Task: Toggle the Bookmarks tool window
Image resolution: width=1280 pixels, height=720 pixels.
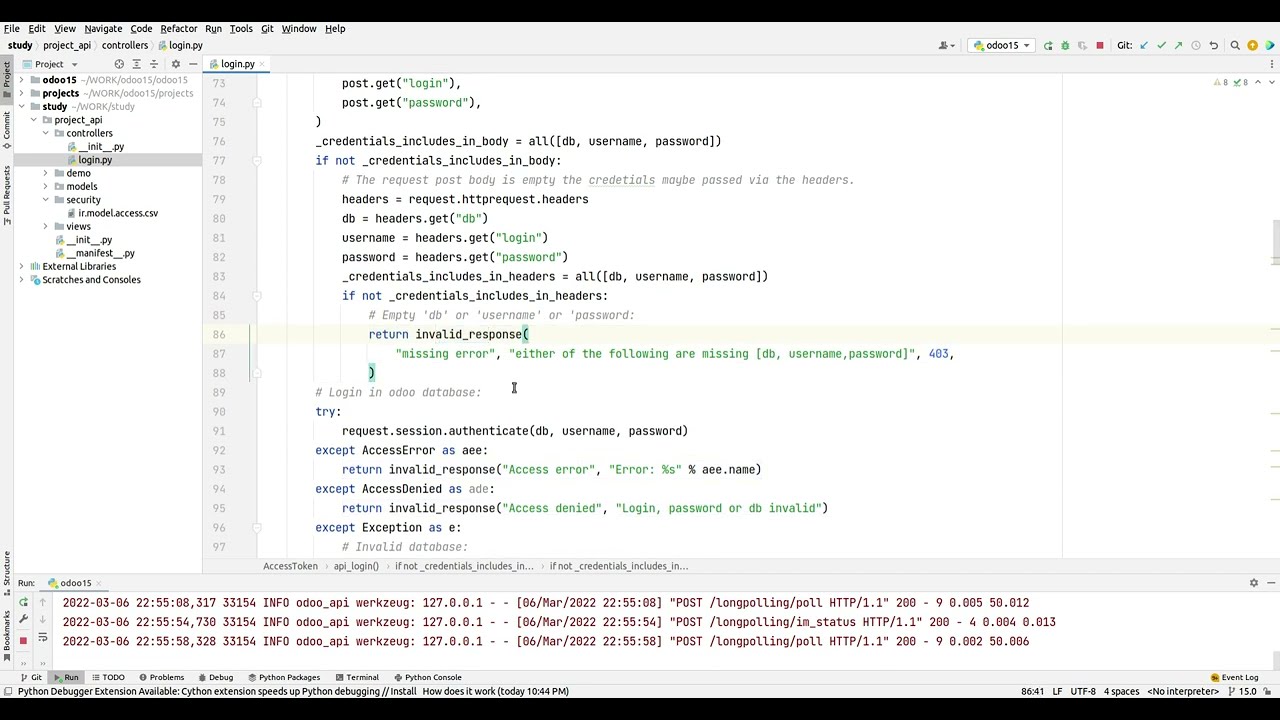Action: pos(6,634)
